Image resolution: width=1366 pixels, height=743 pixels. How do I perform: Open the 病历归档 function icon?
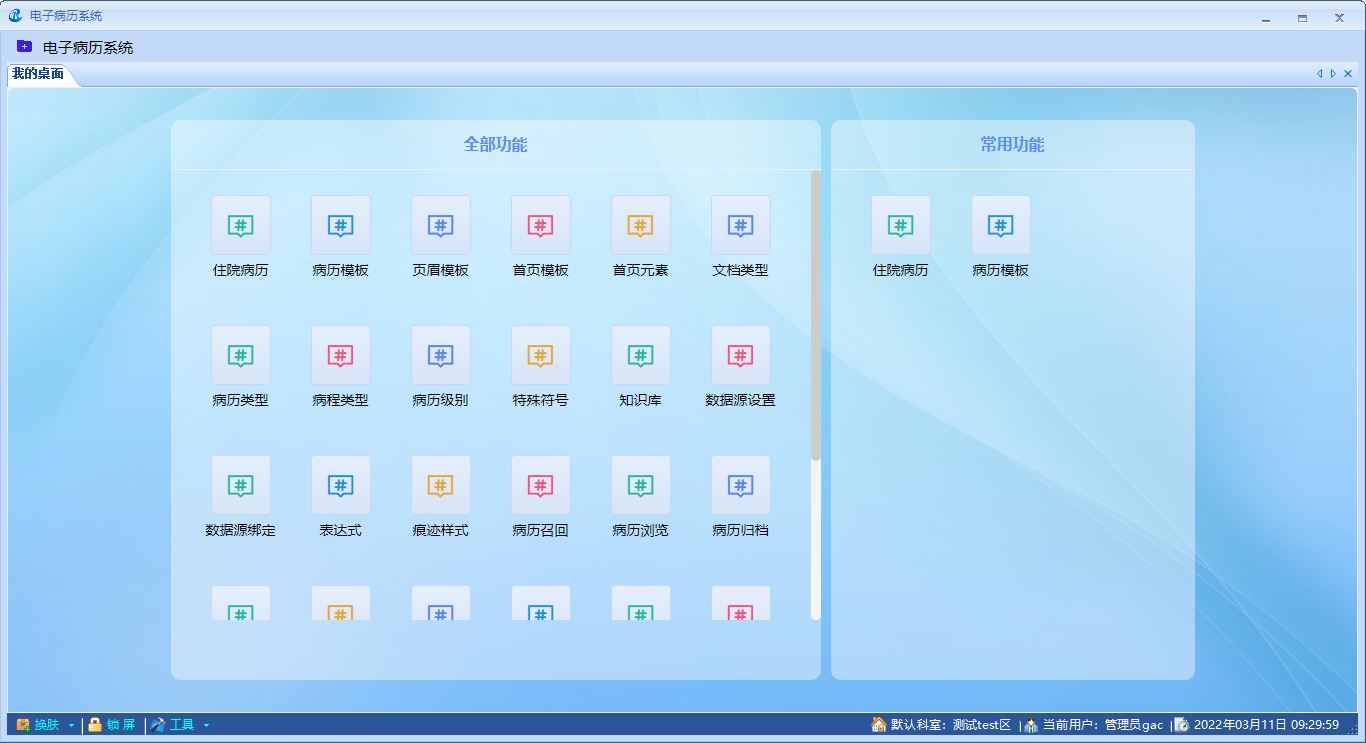(741, 486)
